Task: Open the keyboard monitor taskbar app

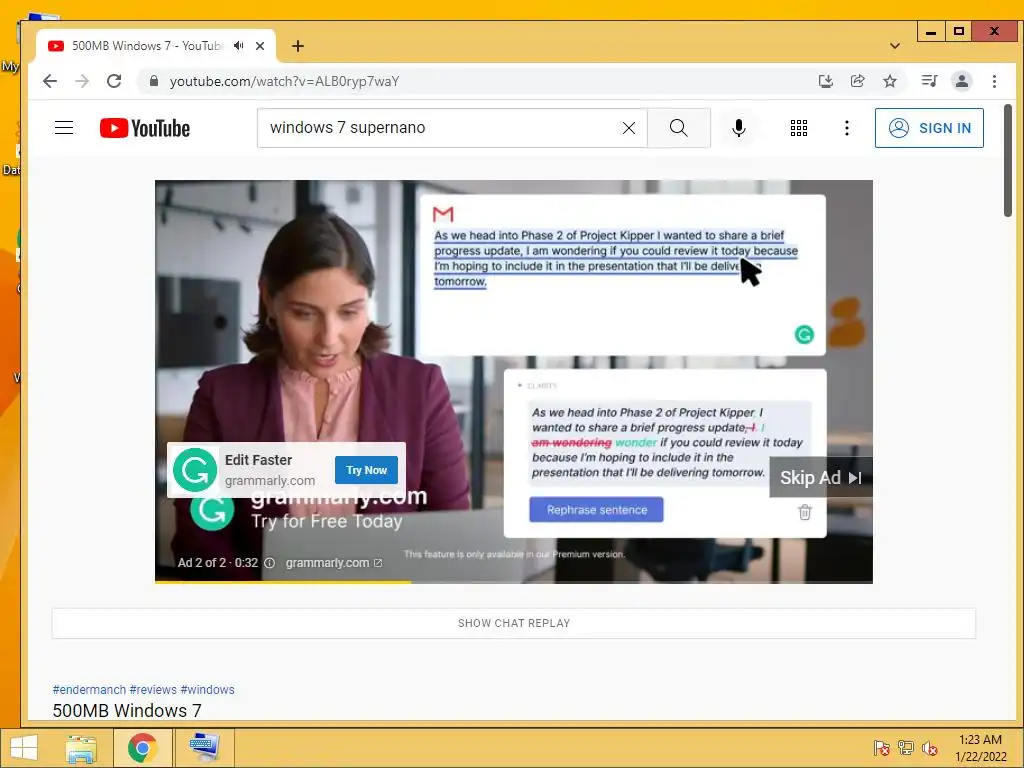Action: pyautogui.click(x=204, y=748)
